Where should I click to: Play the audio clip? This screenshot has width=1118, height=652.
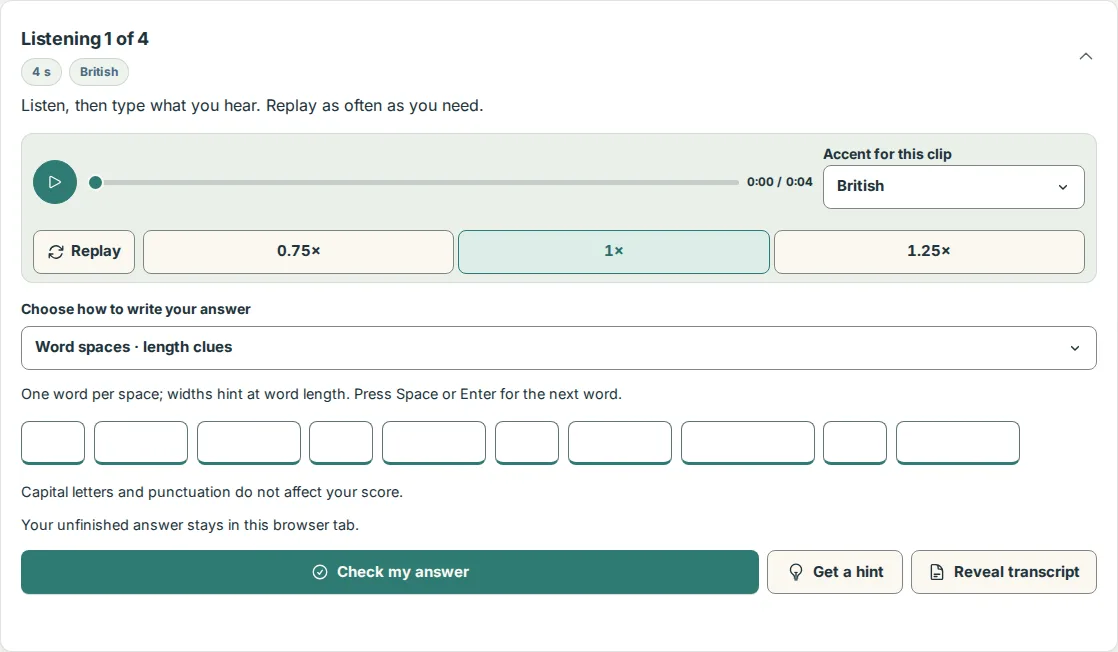[55, 182]
